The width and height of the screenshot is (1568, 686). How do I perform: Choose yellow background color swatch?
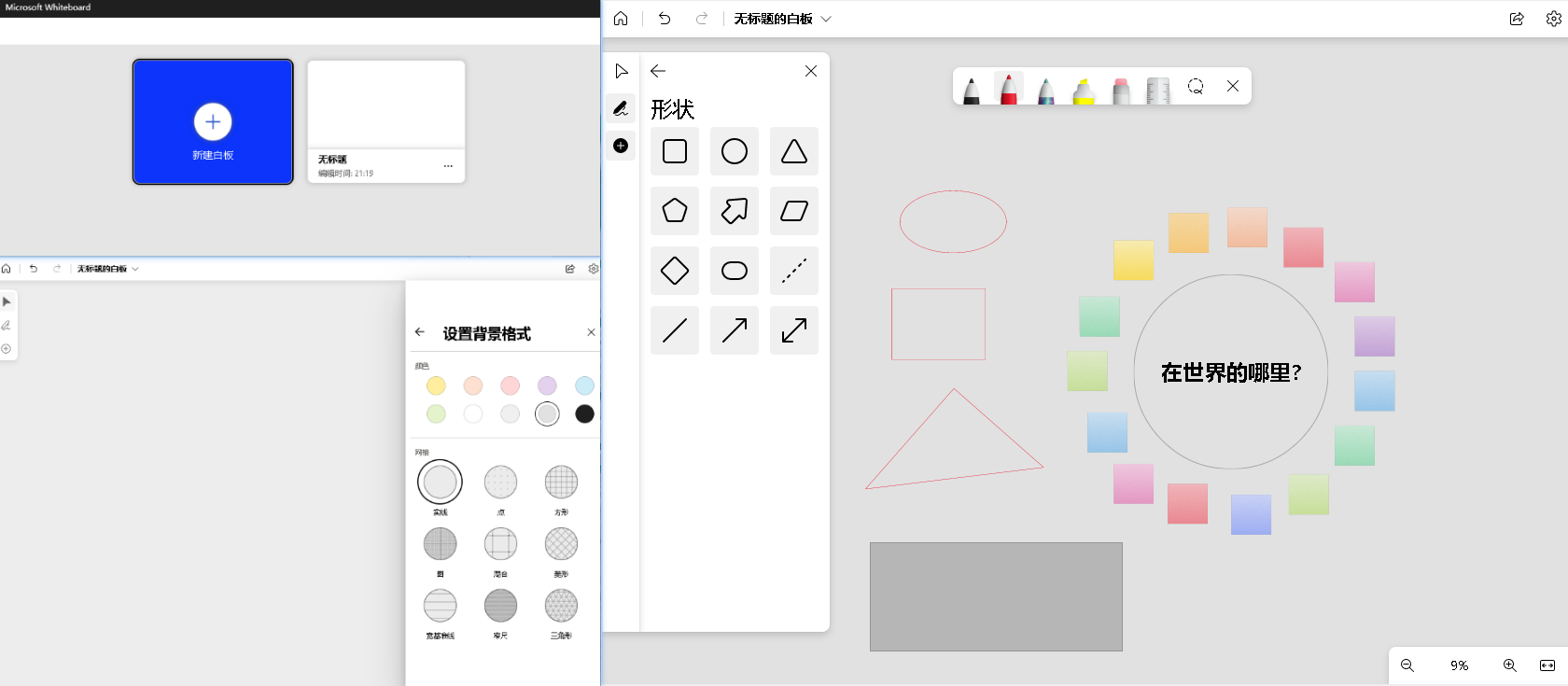point(436,385)
